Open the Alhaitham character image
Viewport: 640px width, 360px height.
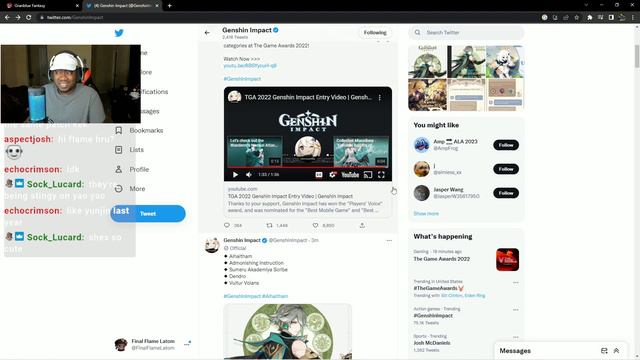288,331
